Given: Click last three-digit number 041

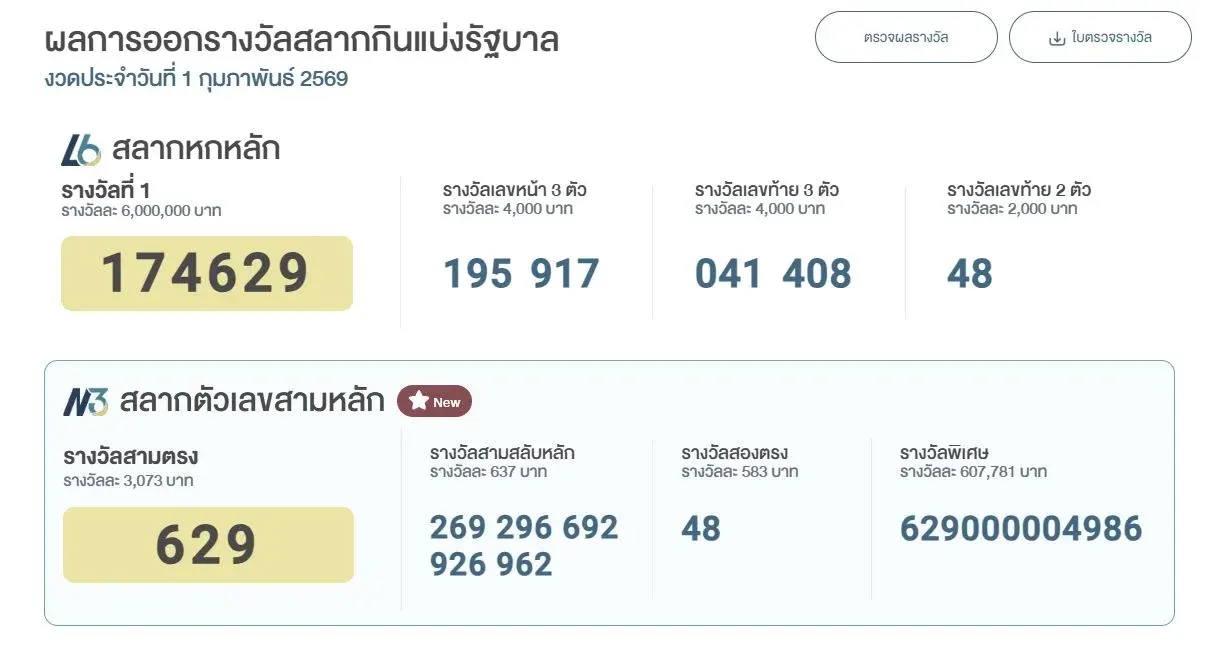Looking at the screenshot, I should (x=729, y=274).
